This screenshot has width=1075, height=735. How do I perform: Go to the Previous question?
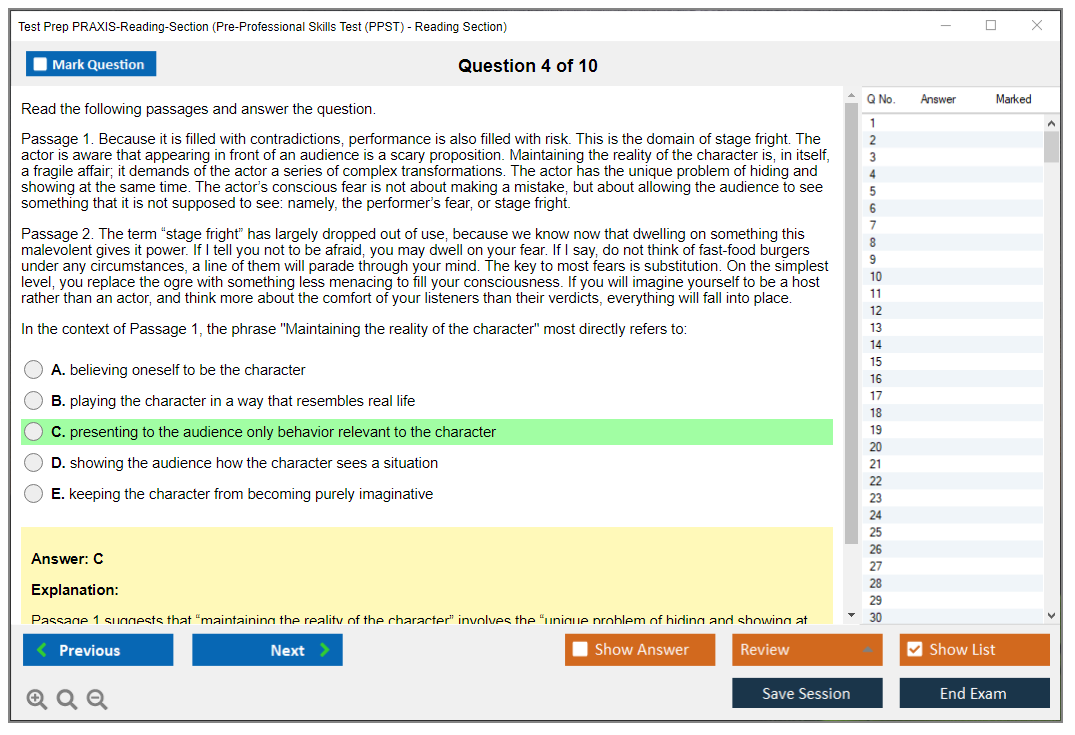98,650
